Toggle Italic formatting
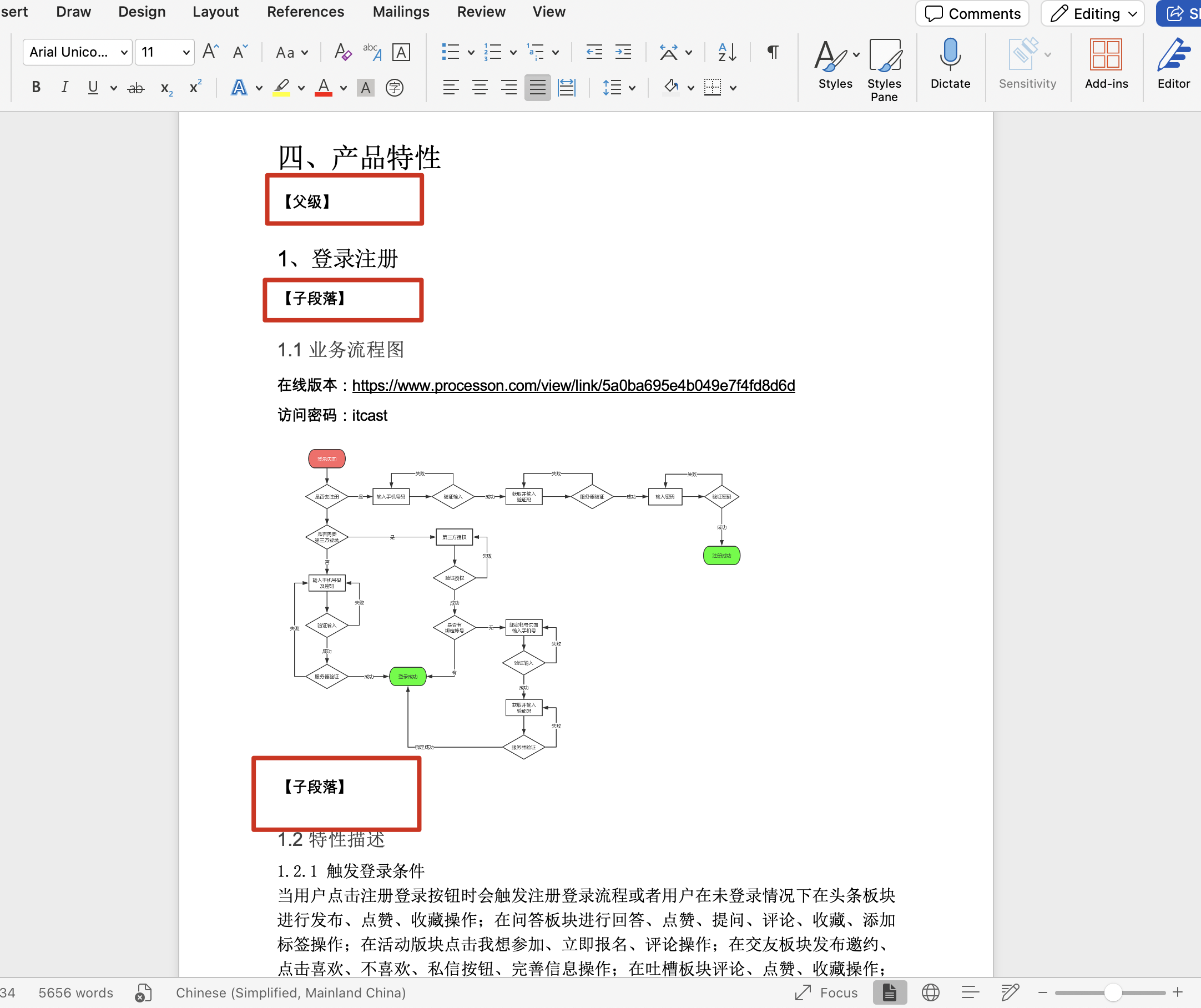Viewport: 1201px width, 1008px height. click(64, 88)
